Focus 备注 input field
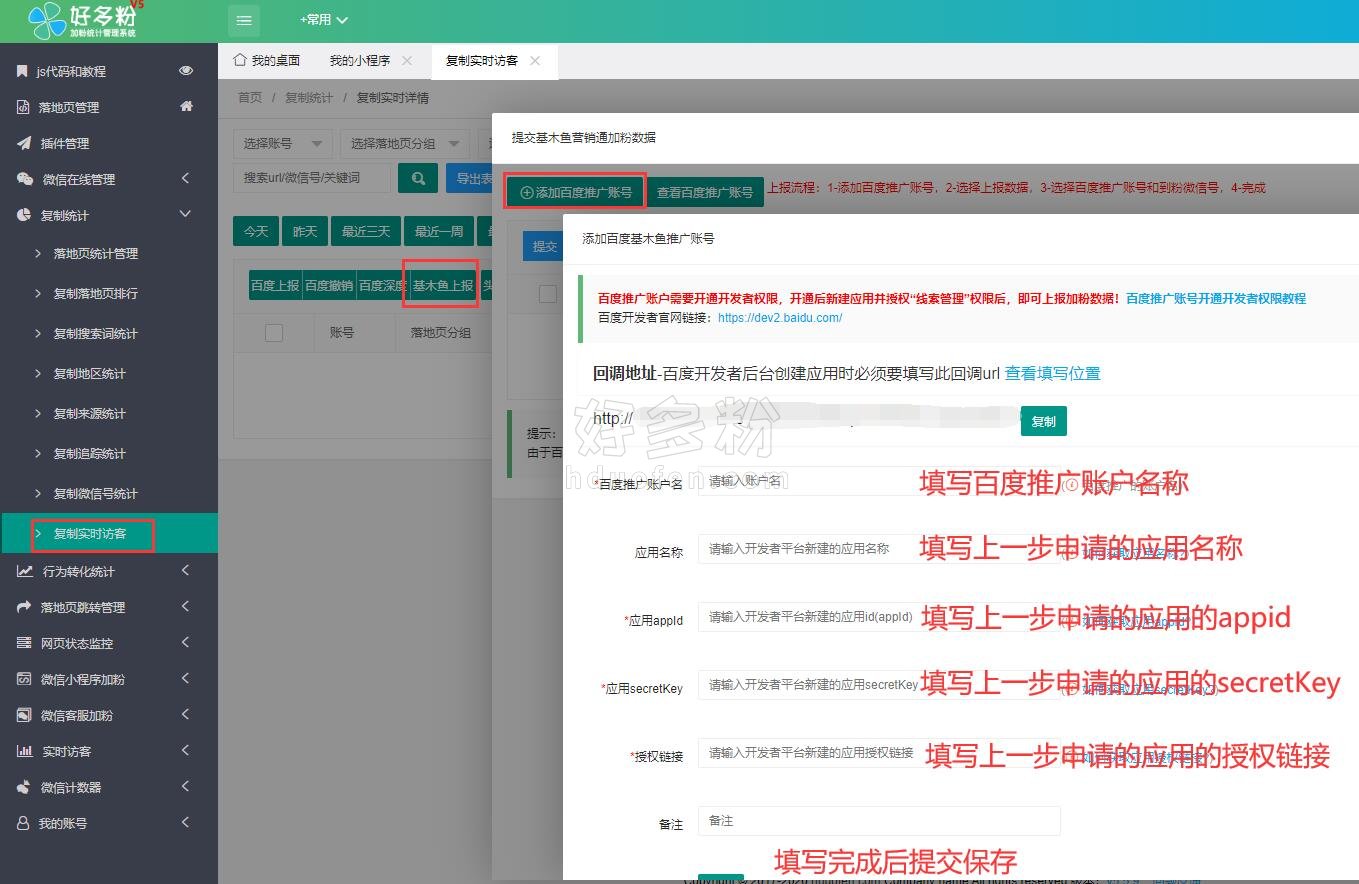 879,821
